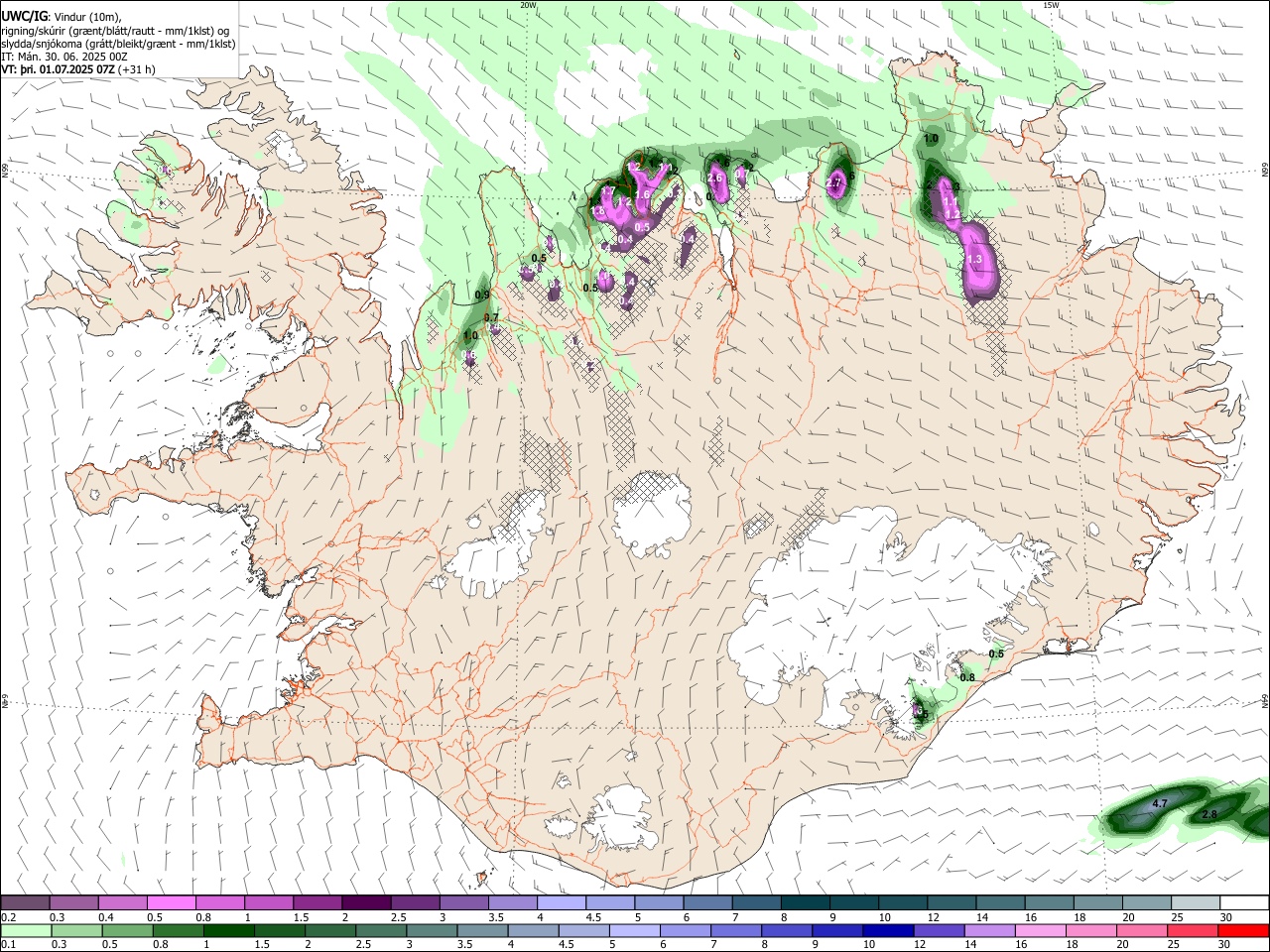Select the lilac rain legend swatch at 14
Screen dimensions: 1270x952
(x=988, y=930)
